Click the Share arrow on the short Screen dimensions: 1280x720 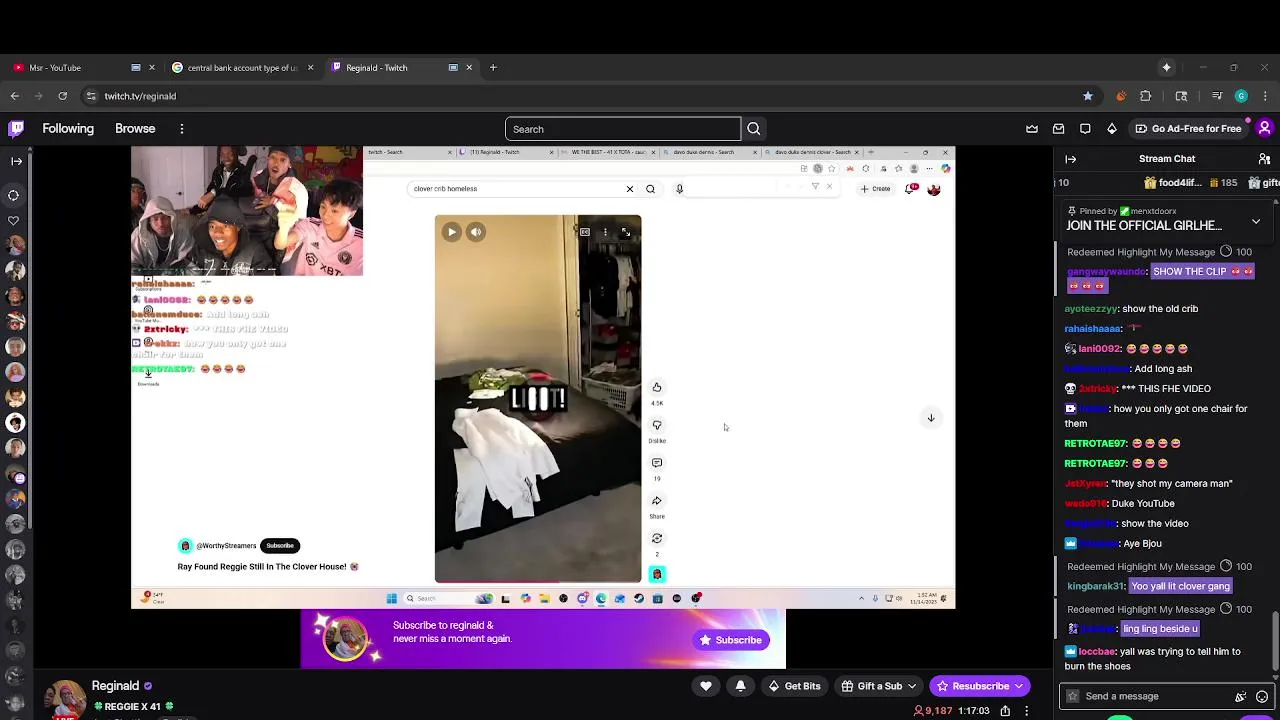tap(657, 501)
